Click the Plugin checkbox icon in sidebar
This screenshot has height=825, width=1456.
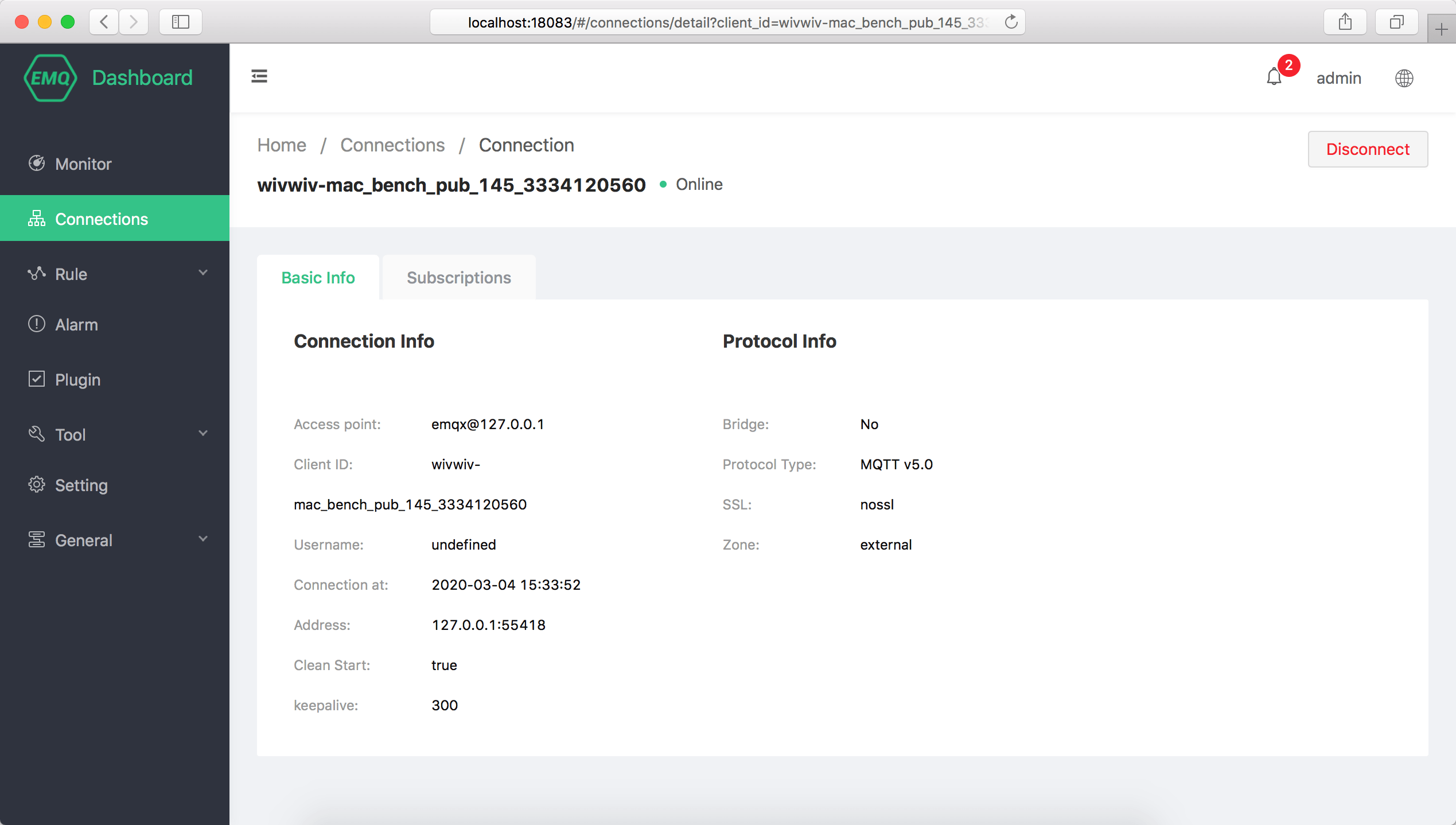pyautogui.click(x=37, y=379)
